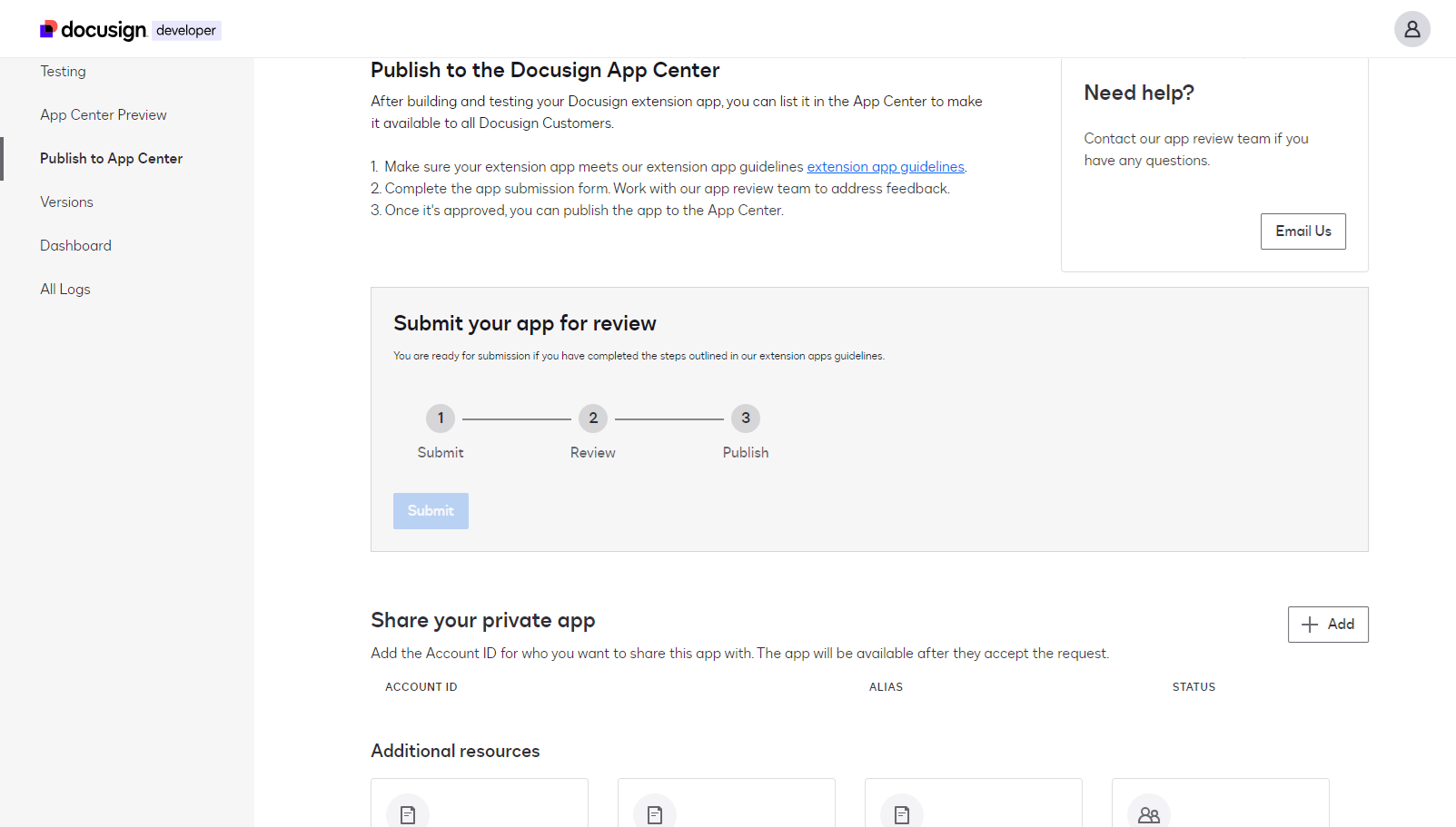Open the user profile avatar icon

1411,29
